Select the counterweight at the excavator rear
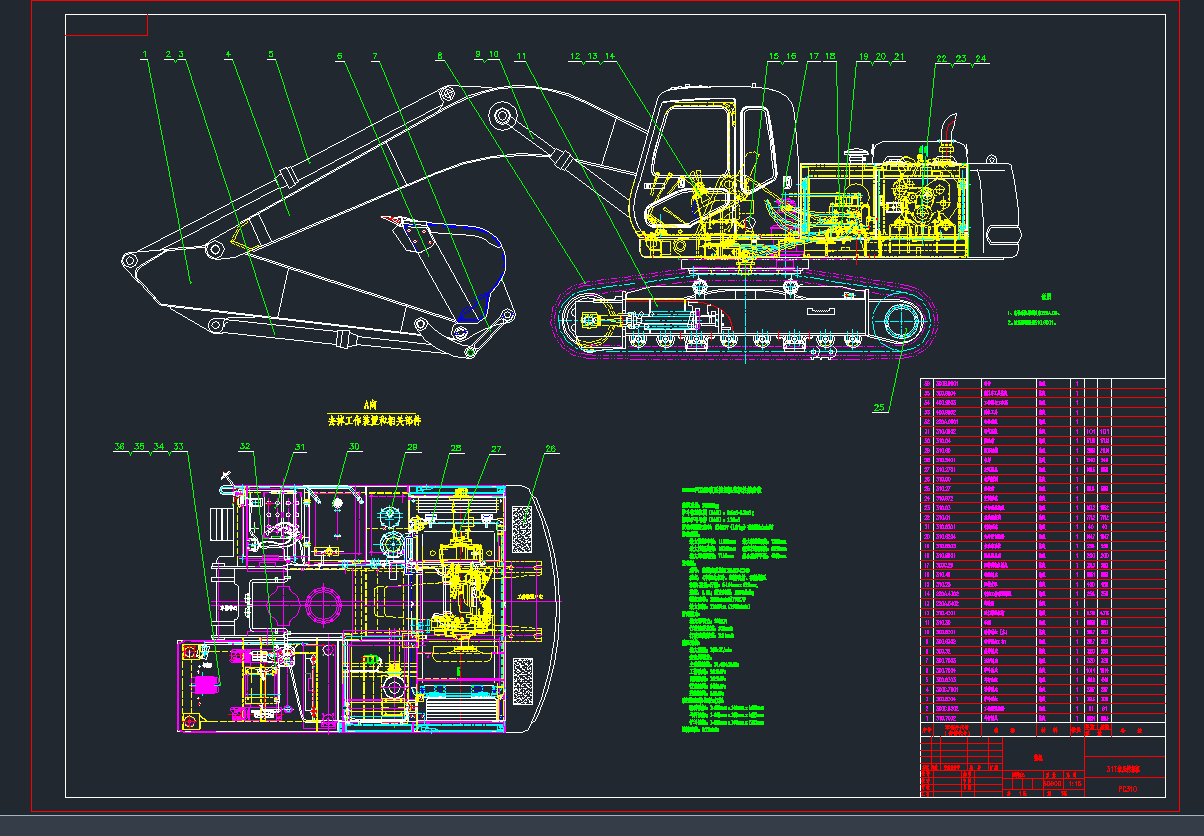This screenshot has height=836, width=1204. (x=994, y=210)
